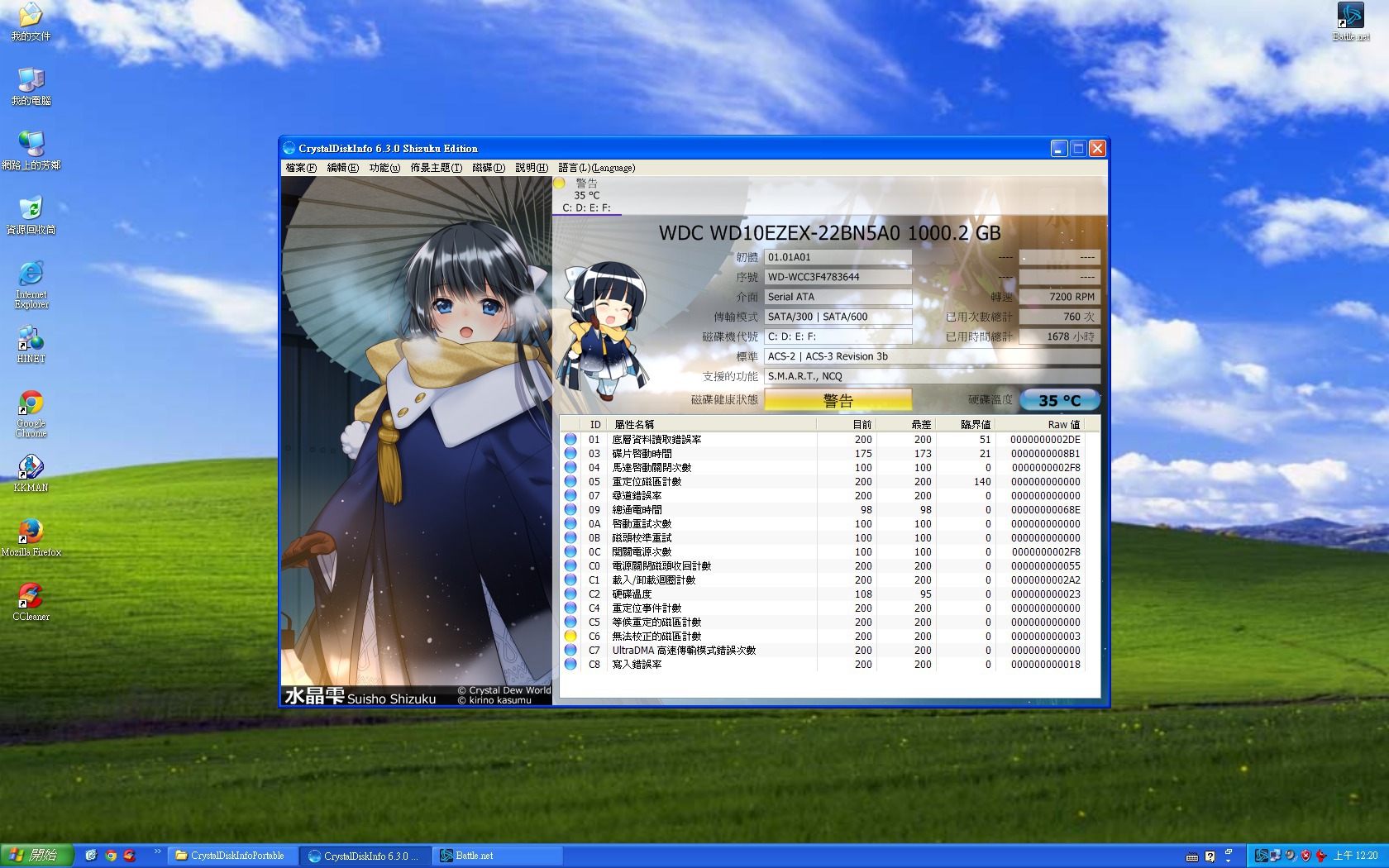Click the 35 °C temperature button
The width and height of the screenshot is (1389, 868).
(x=1060, y=400)
